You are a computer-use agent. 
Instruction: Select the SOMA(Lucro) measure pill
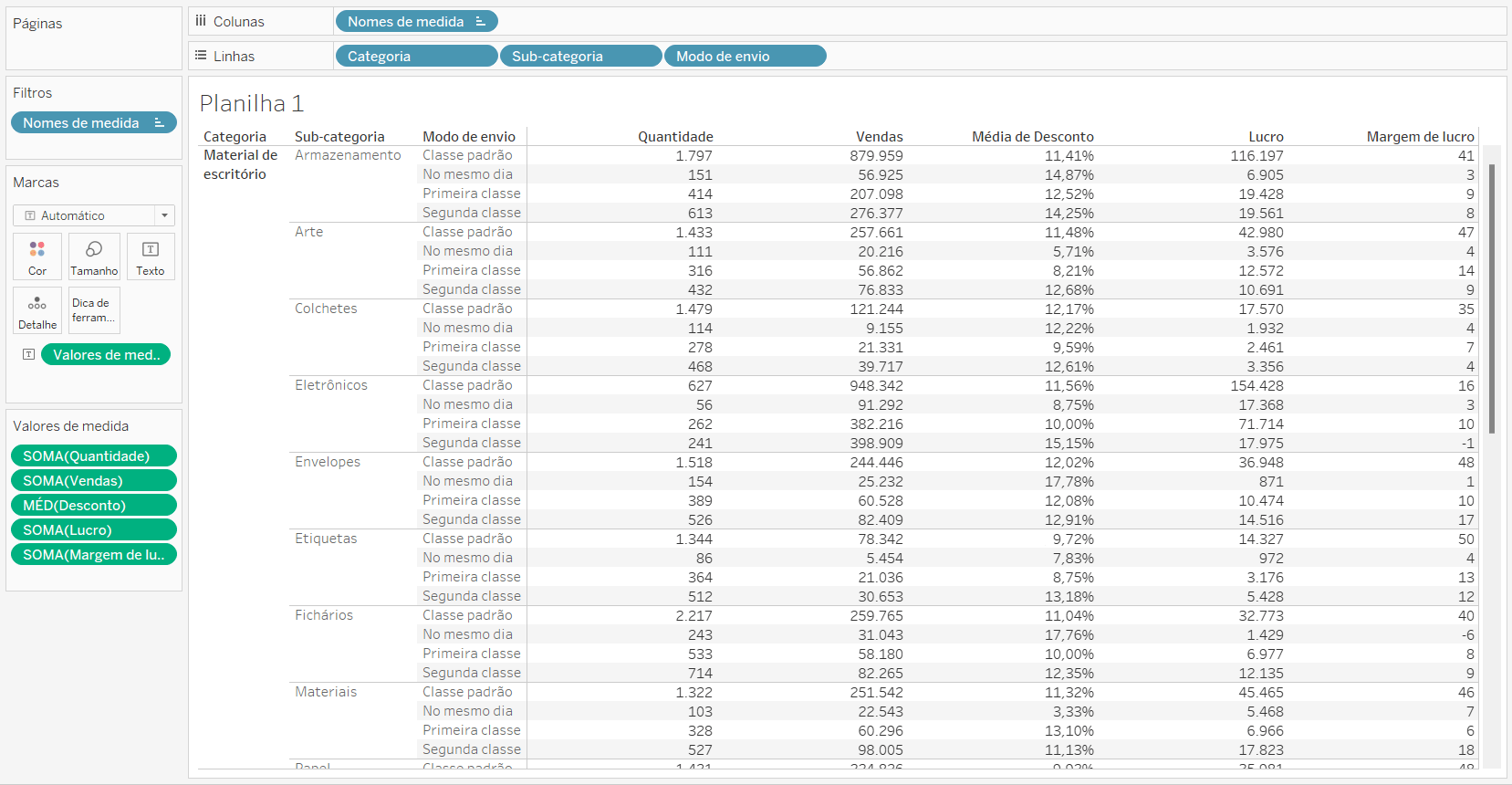(94, 529)
